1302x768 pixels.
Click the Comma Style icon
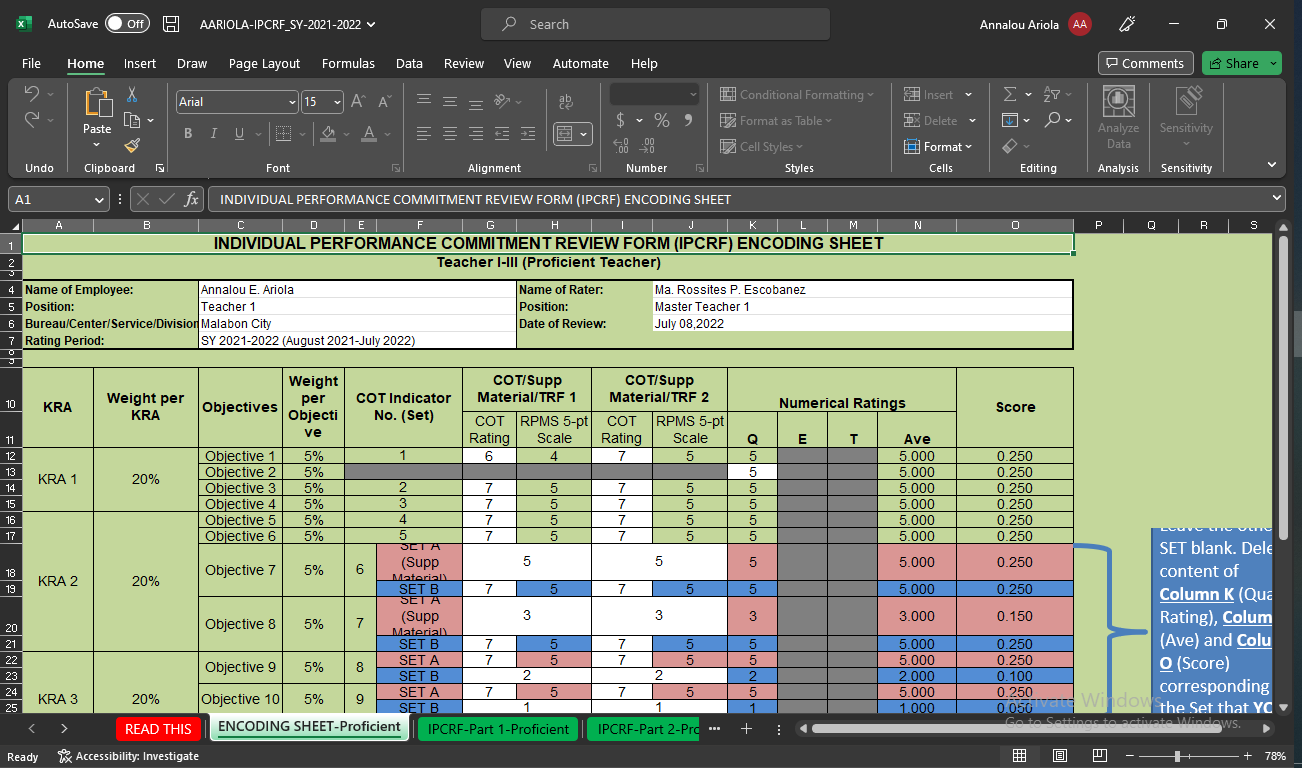point(688,120)
